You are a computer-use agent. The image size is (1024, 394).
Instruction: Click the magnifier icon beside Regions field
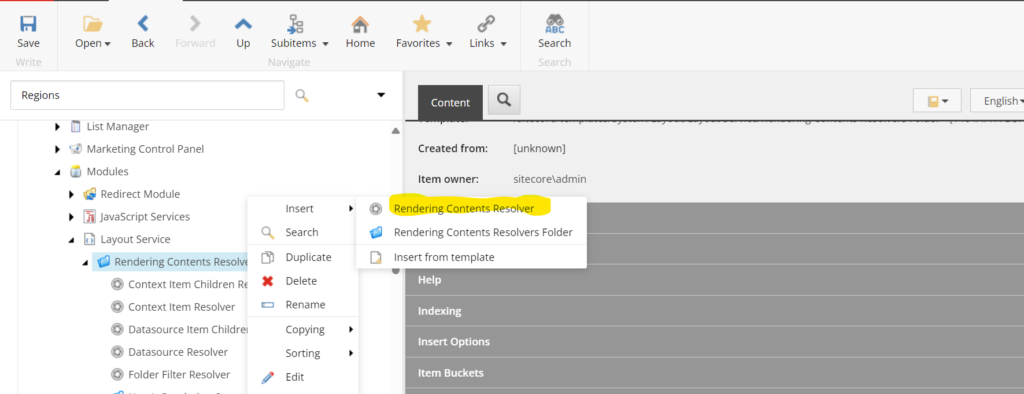click(x=302, y=95)
